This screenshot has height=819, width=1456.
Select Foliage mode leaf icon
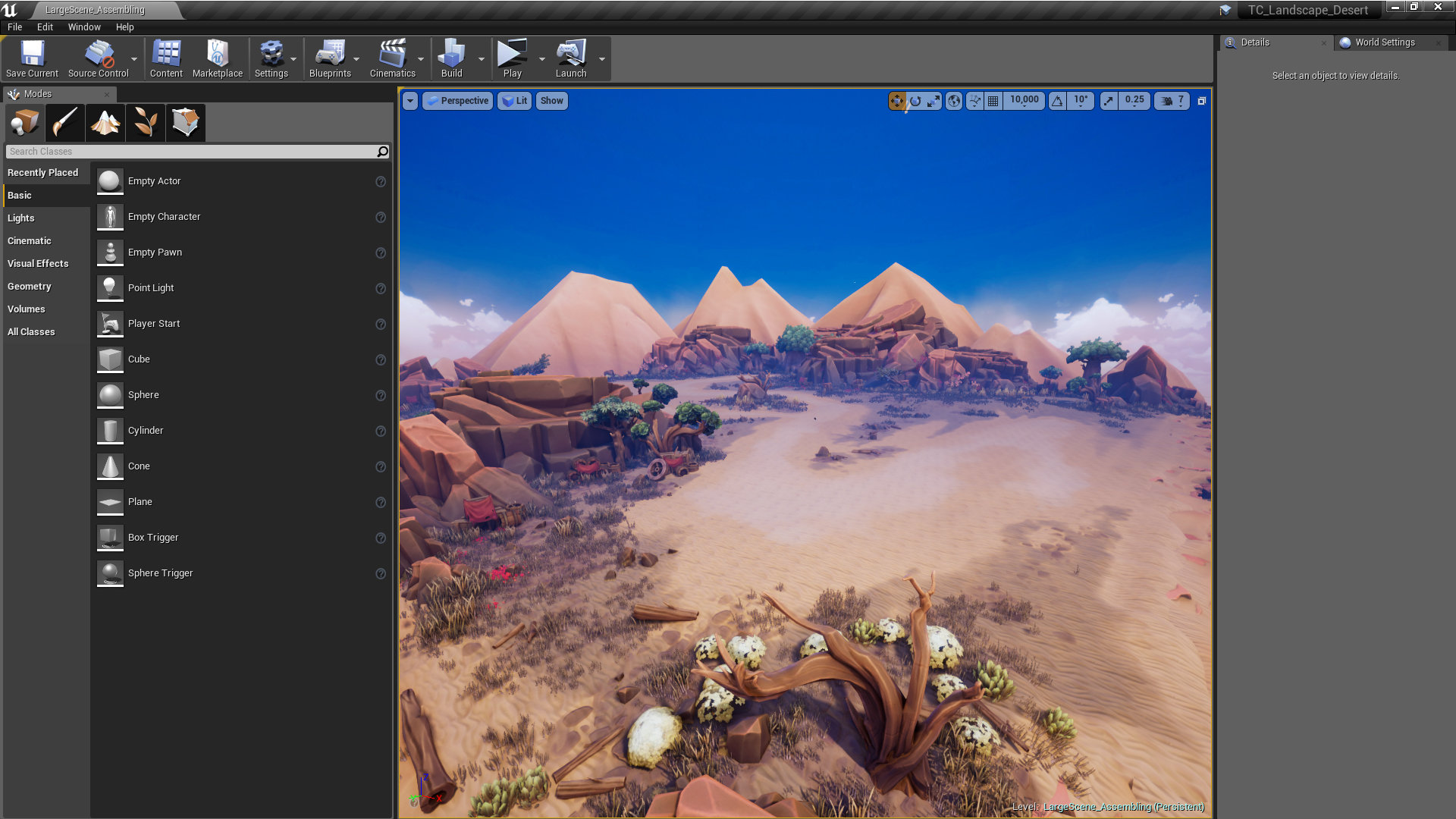coord(146,122)
